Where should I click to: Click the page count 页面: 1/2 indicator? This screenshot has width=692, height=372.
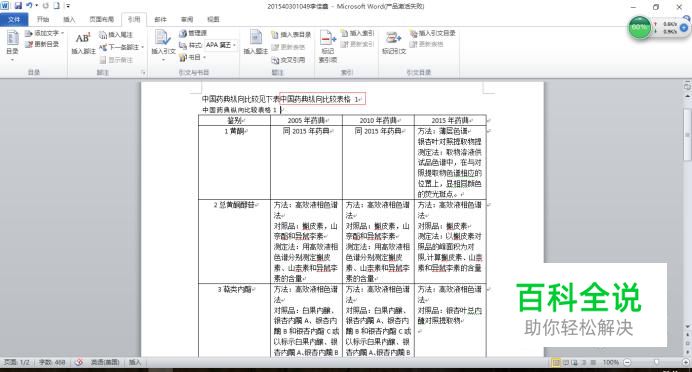[17, 362]
